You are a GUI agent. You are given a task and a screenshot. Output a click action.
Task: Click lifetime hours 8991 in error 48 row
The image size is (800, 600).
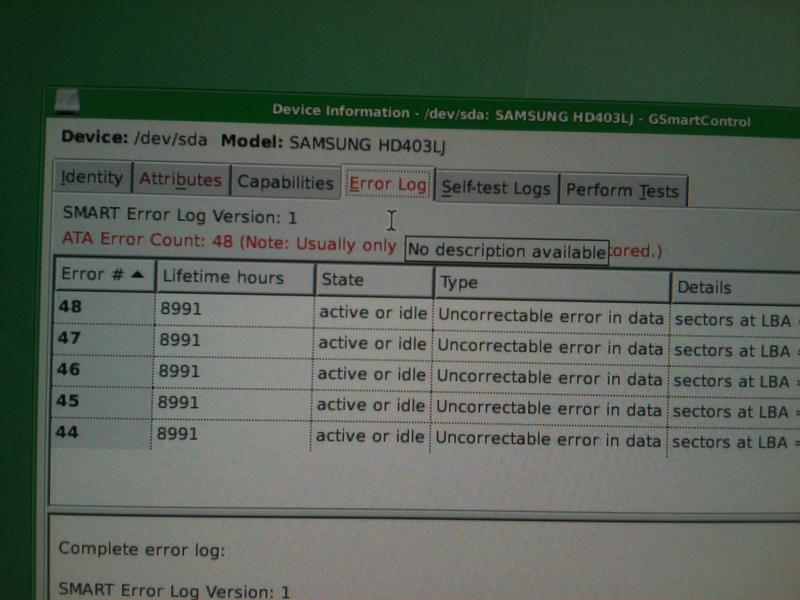pyautogui.click(x=181, y=309)
